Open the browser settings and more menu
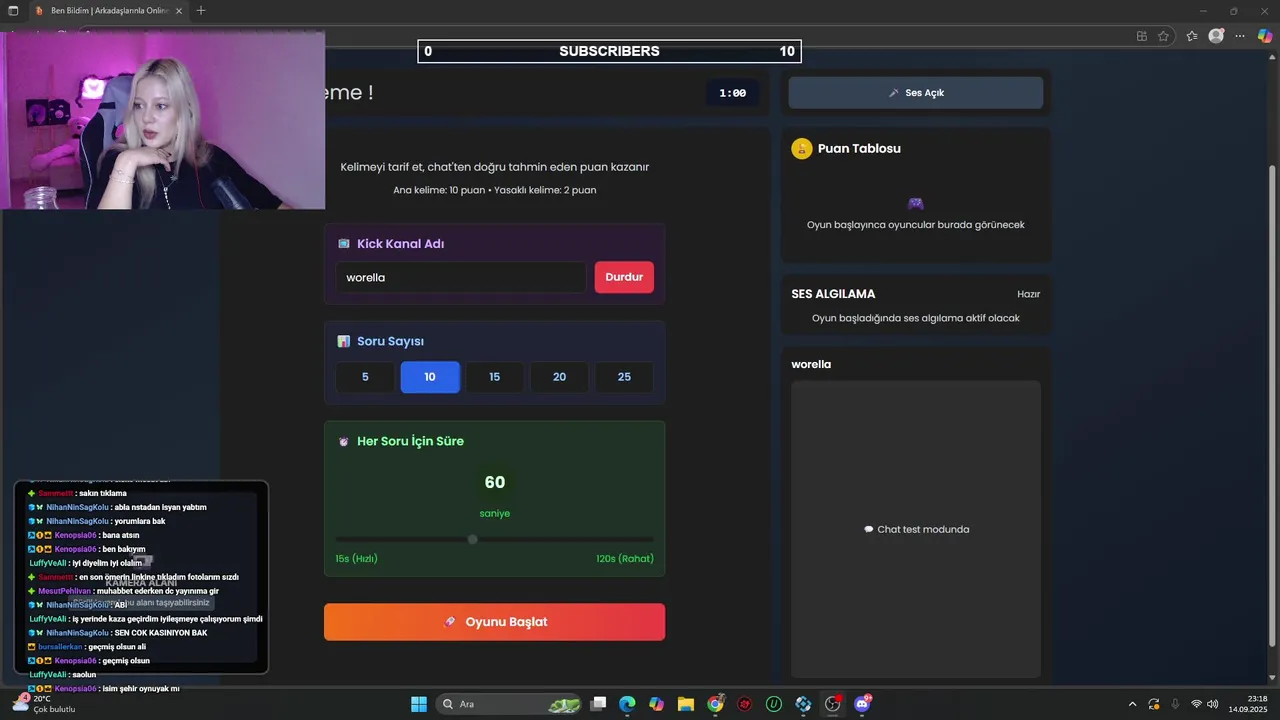Viewport: 1280px width, 720px height. coord(1241,36)
